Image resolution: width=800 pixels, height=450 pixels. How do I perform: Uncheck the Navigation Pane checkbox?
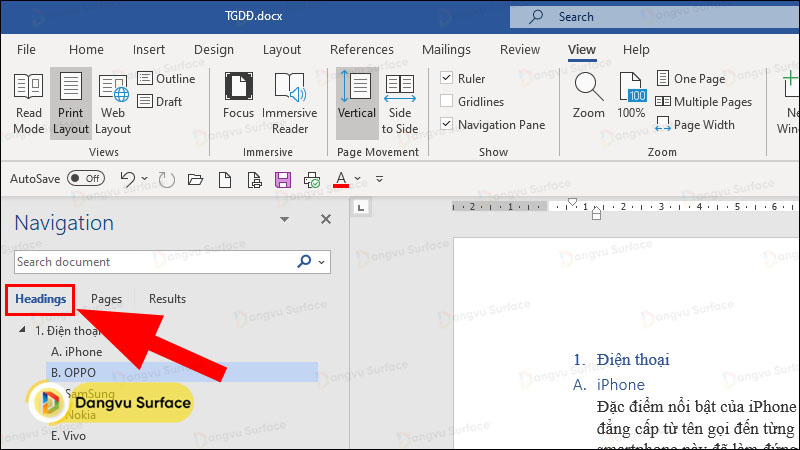[446, 123]
